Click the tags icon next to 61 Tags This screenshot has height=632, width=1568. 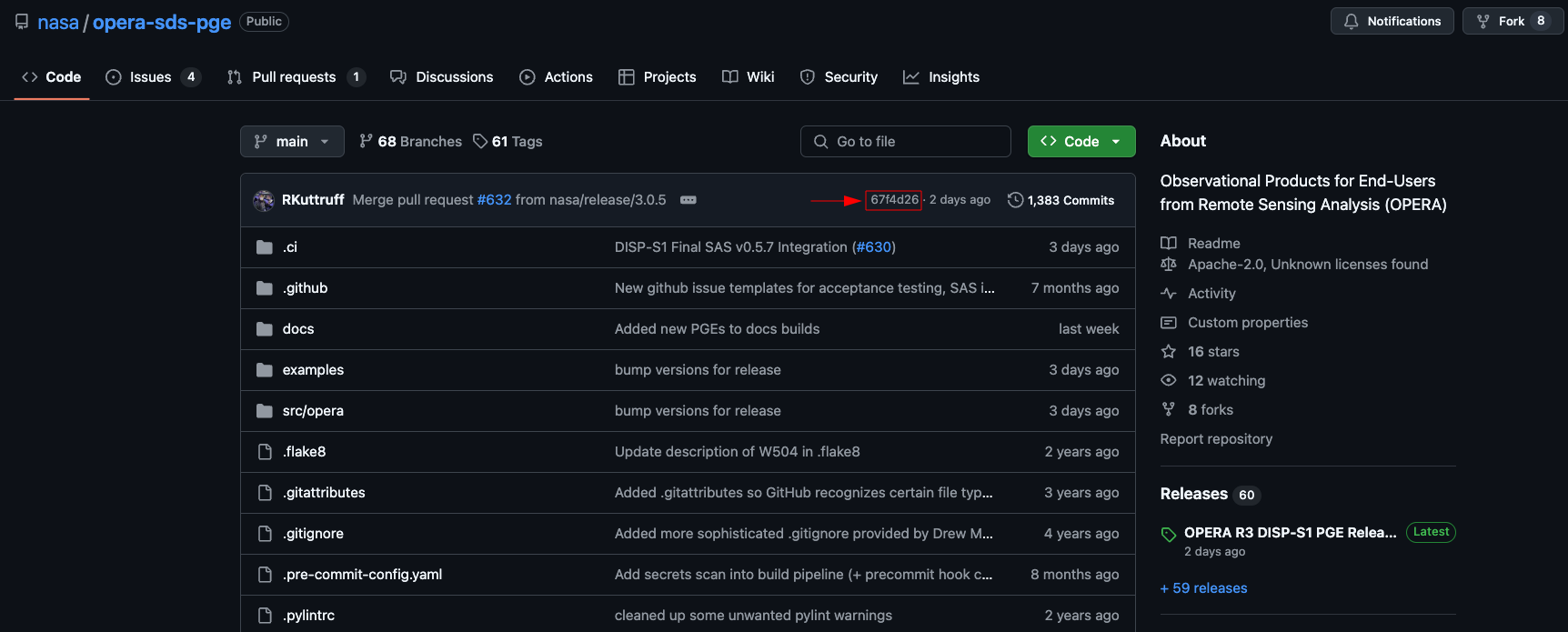[480, 141]
